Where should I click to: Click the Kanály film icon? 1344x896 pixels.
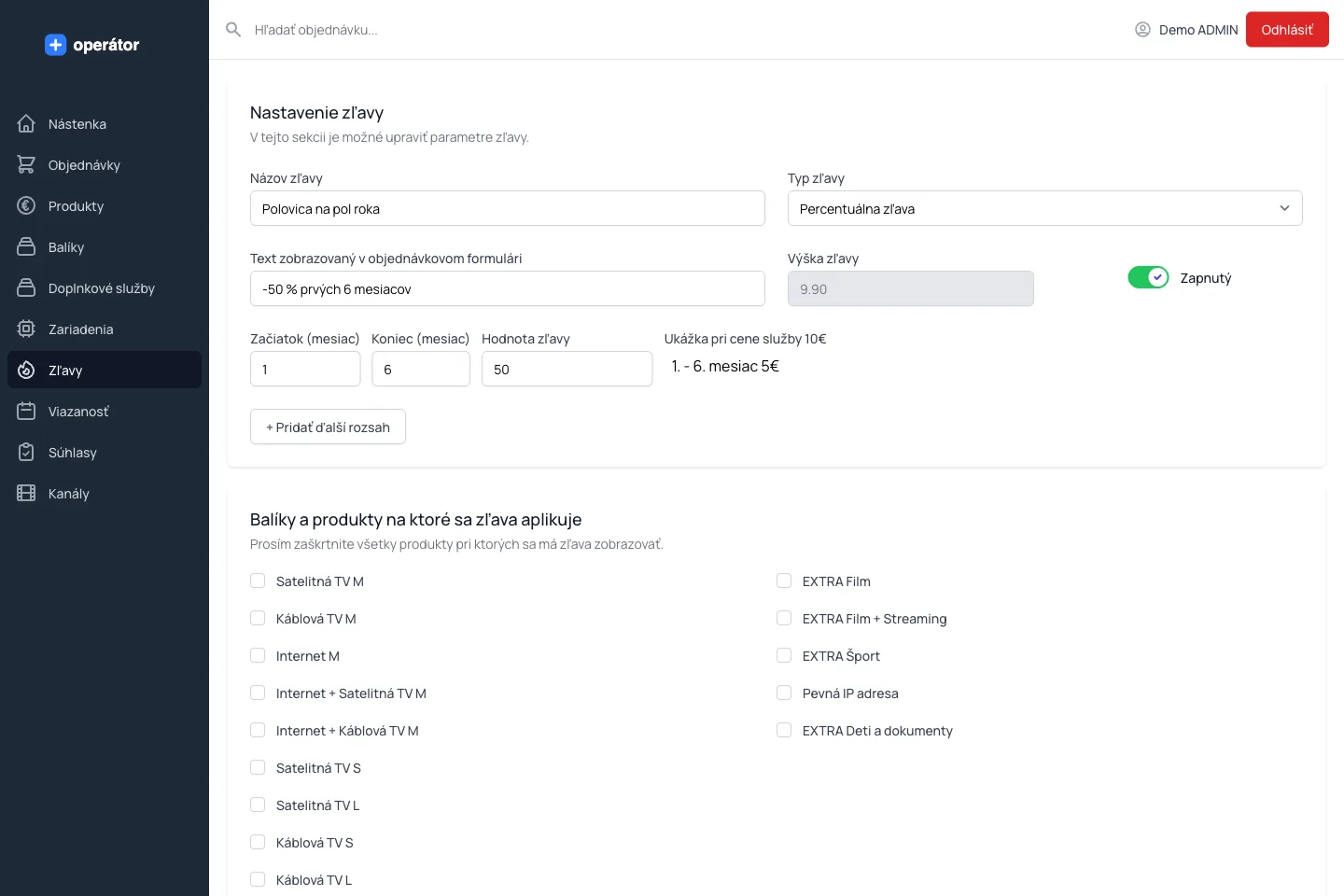pos(26,493)
